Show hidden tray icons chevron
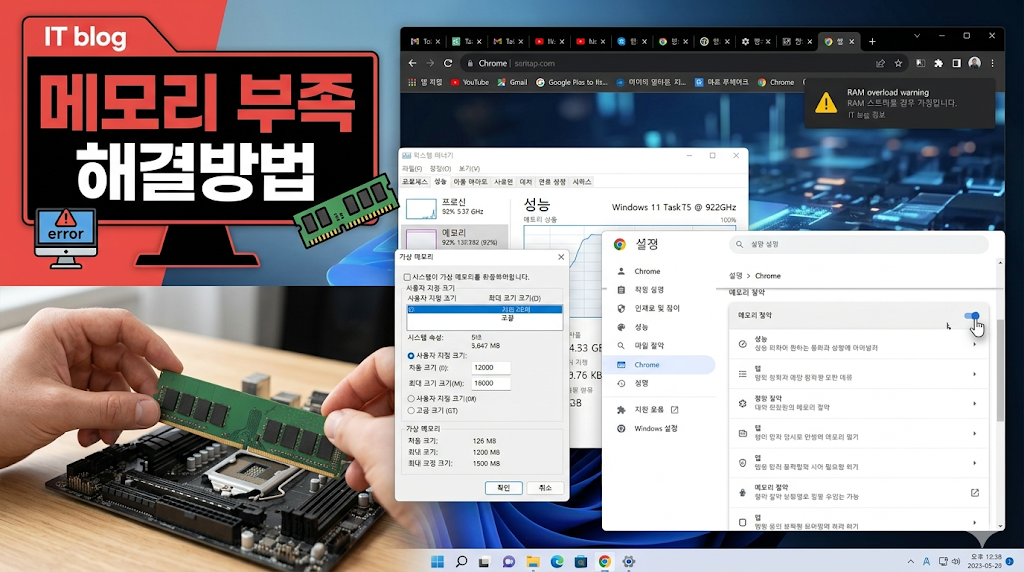Screen dimensions: 1024x572 click(910, 562)
